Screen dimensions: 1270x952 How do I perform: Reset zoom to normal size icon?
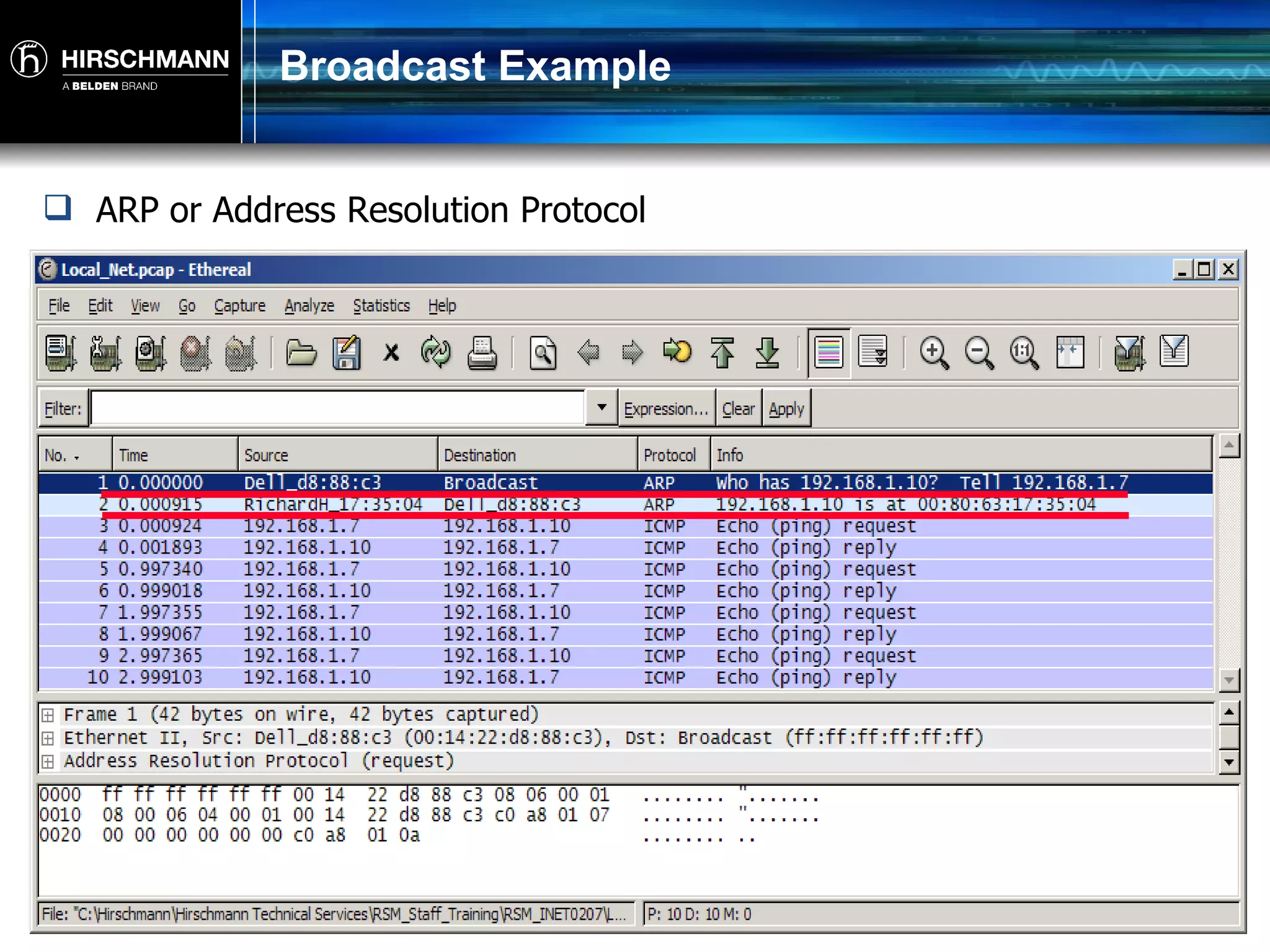click(1024, 353)
